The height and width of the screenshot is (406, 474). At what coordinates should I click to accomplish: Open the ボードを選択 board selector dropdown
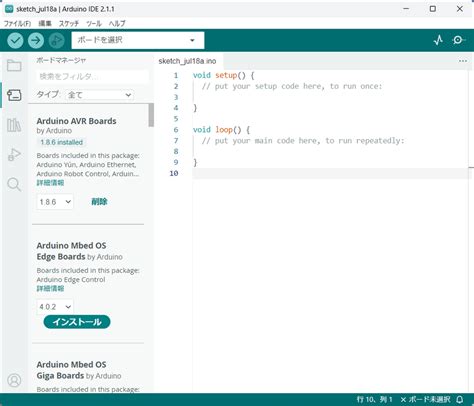pyautogui.click(x=138, y=40)
